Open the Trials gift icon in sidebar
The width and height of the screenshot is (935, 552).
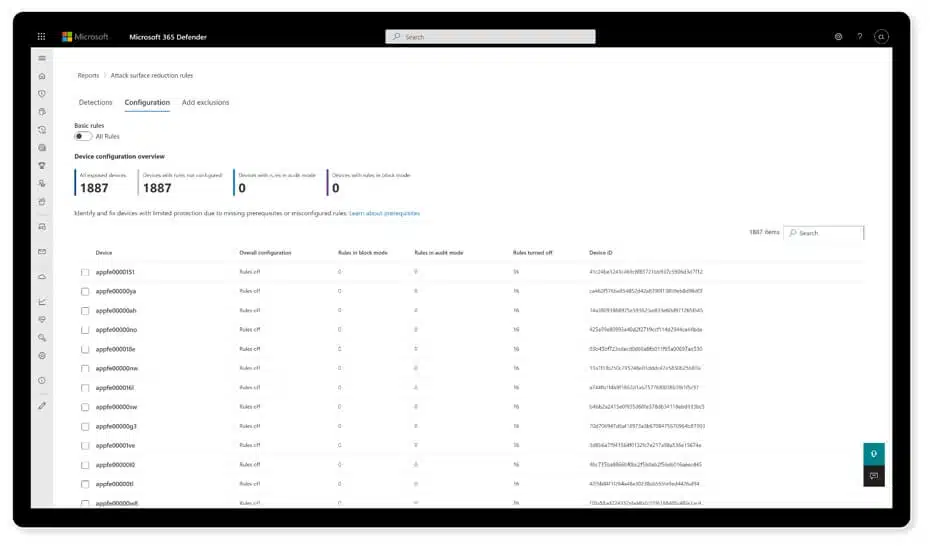click(42, 202)
